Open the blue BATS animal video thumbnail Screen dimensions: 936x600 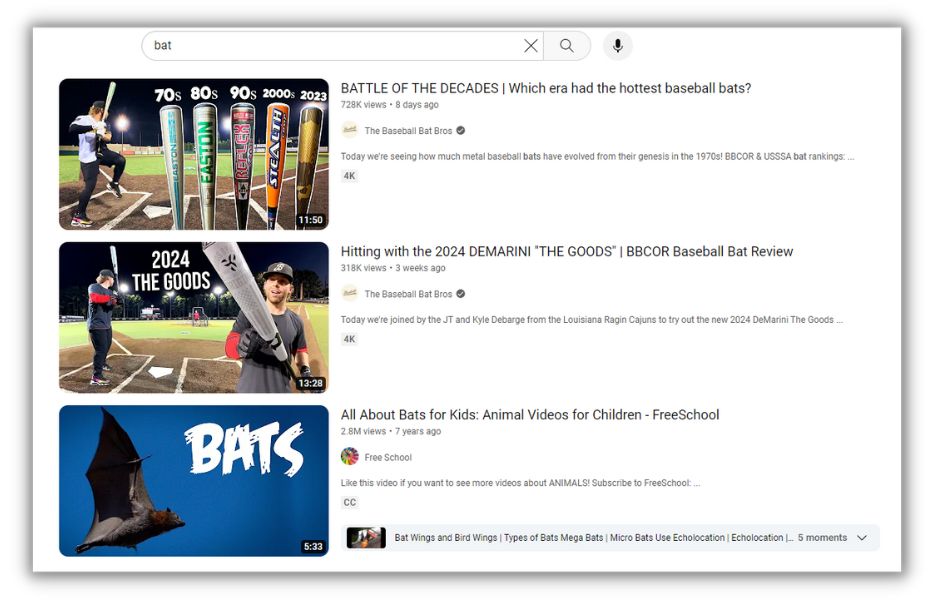coord(193,481)
